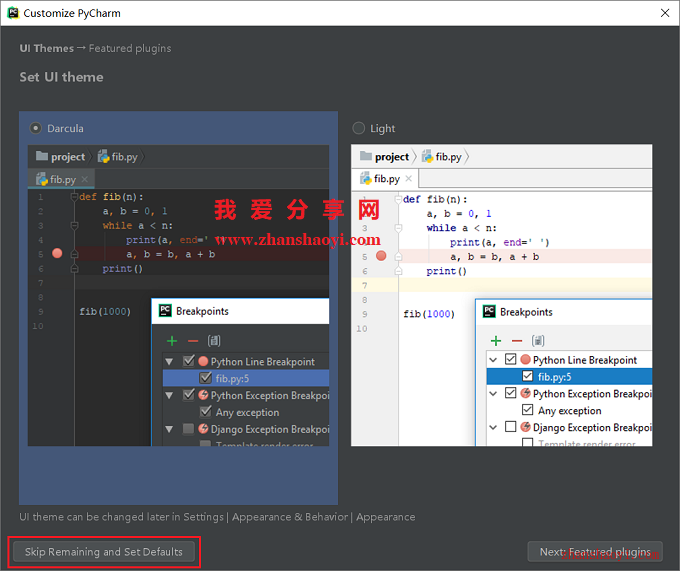Click the 'print()' line in Light preview
Viewport: 680px width, 571px height.
[446, 271]
